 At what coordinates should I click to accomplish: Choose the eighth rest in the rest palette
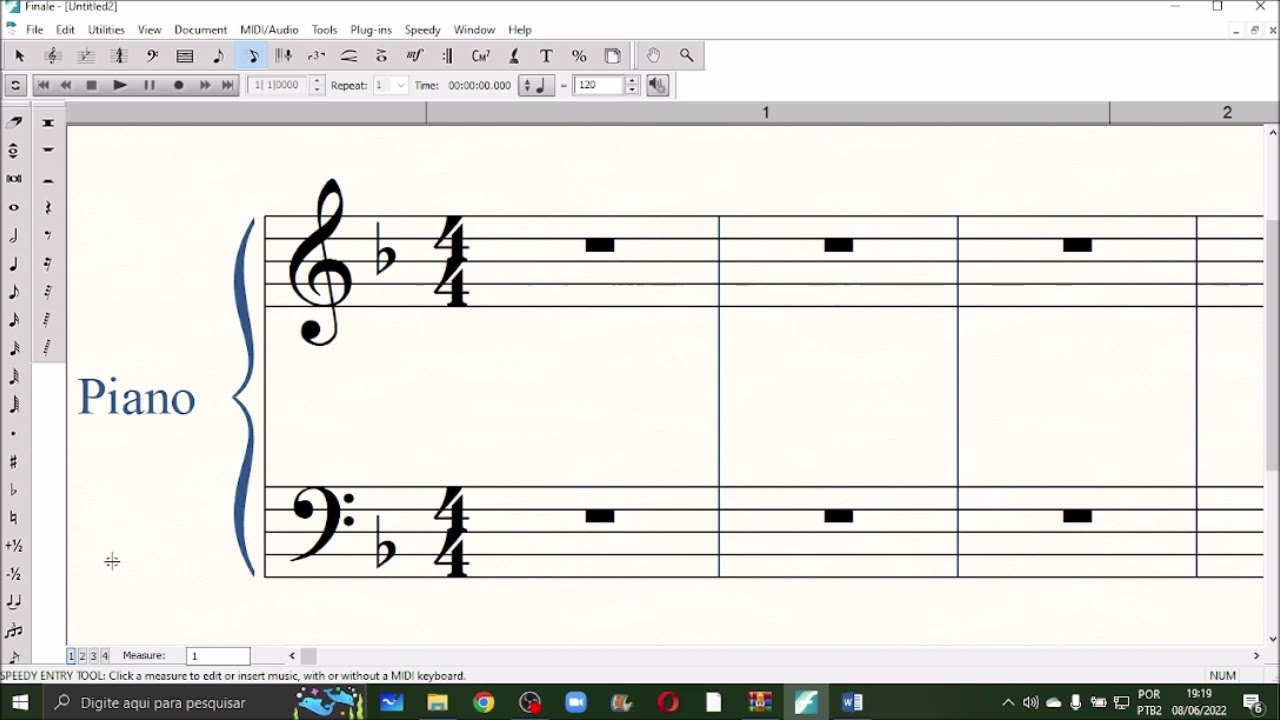(48, 236)
